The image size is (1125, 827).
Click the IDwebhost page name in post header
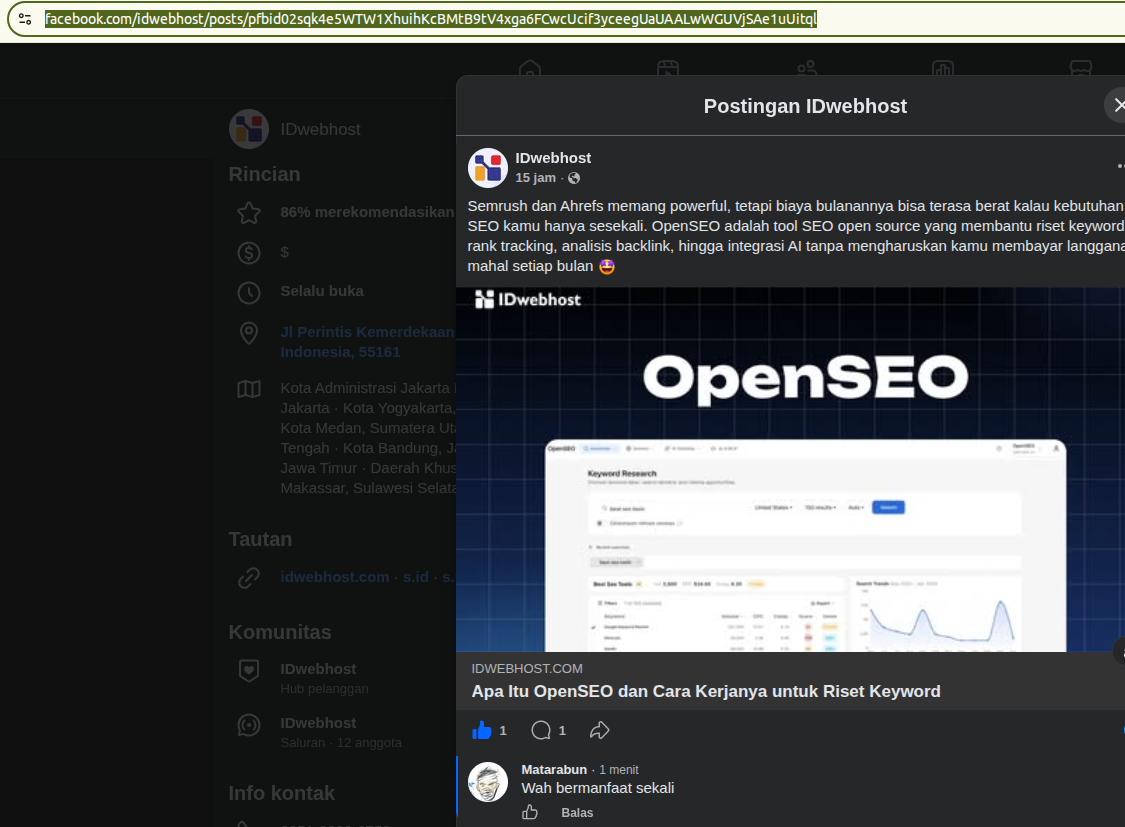click(553, 158)
